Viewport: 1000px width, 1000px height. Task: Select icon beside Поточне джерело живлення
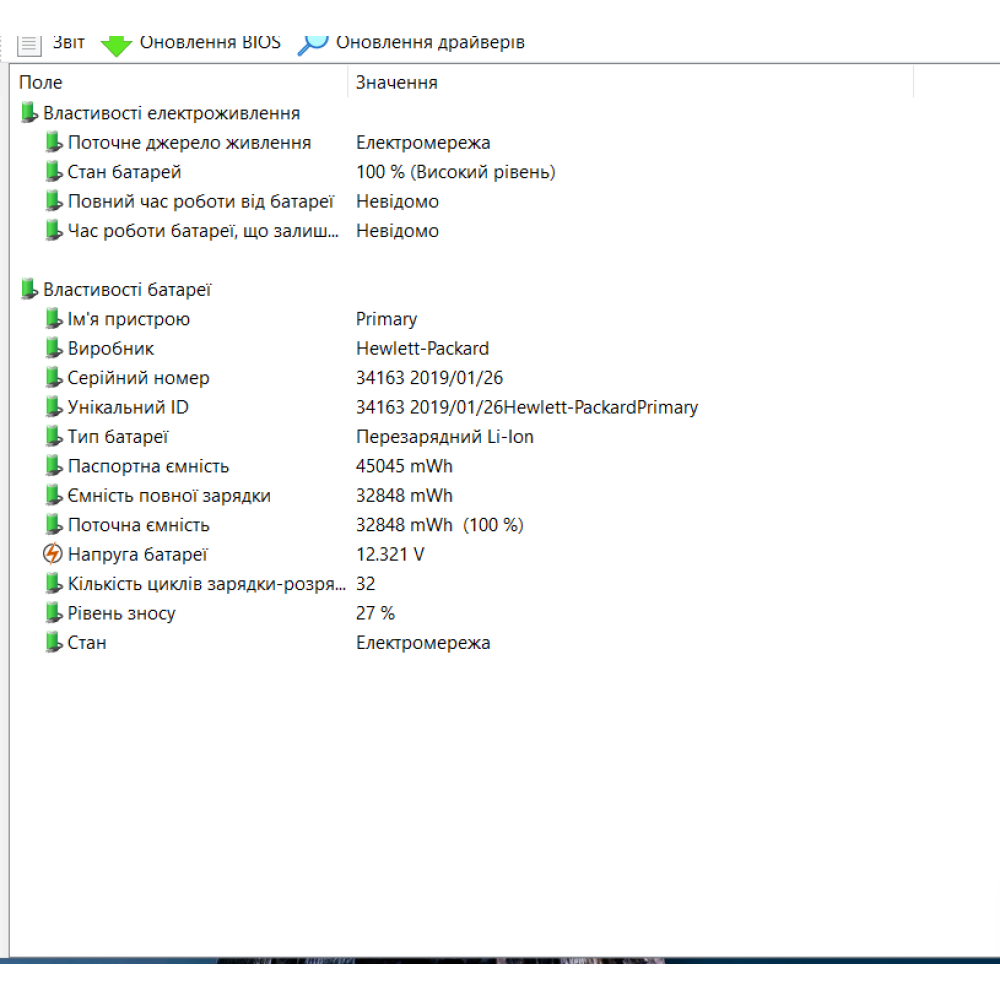pyautogui.click(x=54, y=142)
